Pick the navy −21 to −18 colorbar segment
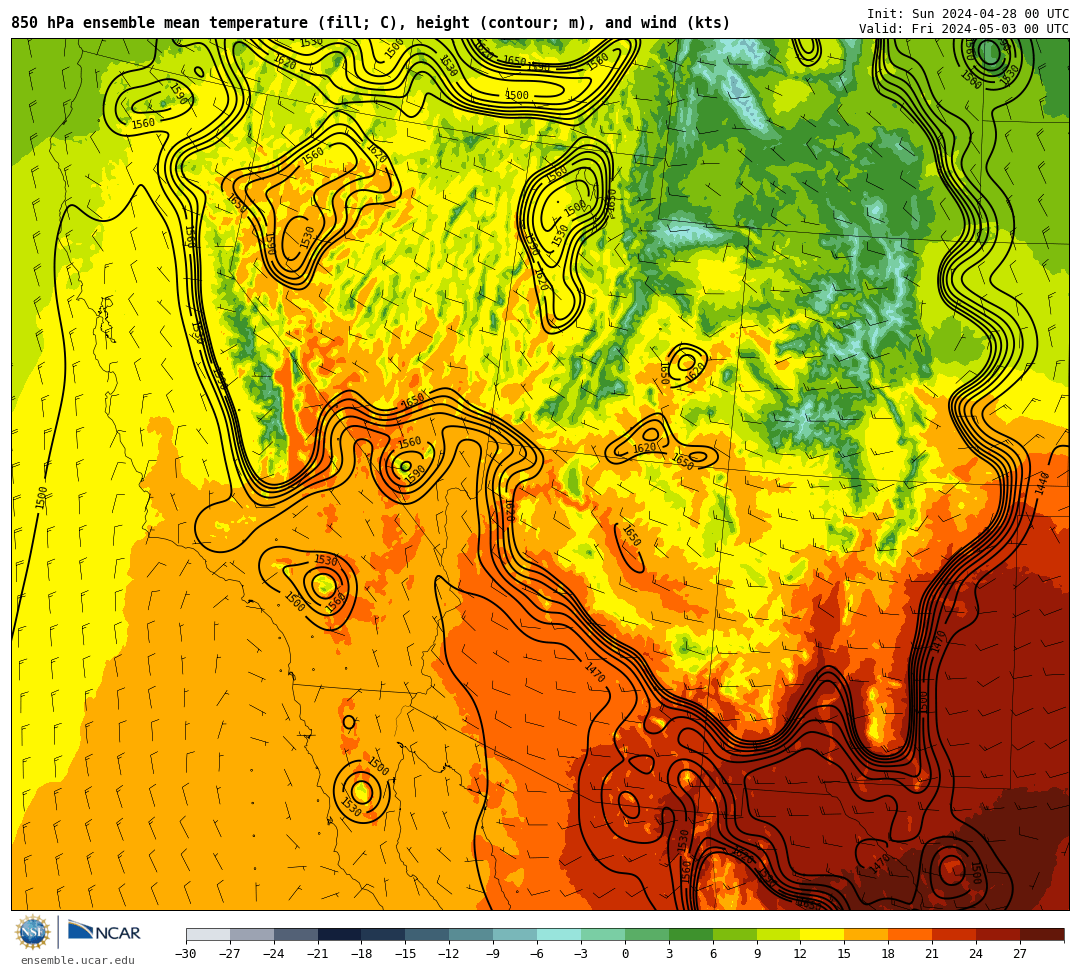This screenshot has width=1080, height=973. pos(340,934)
